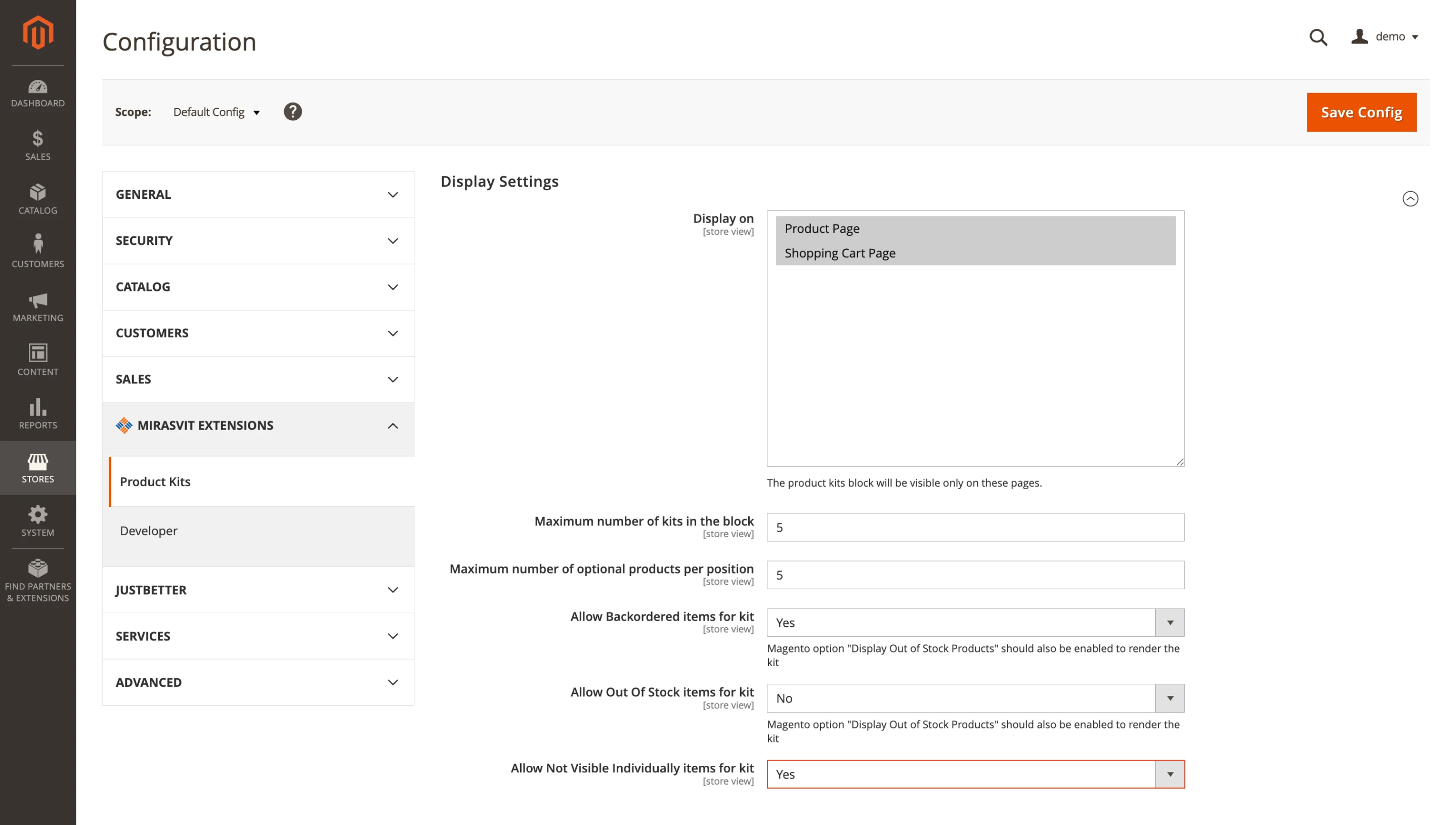Open the System sidebar icon
The image size is (1456, 825).
(x=37, y=520)
